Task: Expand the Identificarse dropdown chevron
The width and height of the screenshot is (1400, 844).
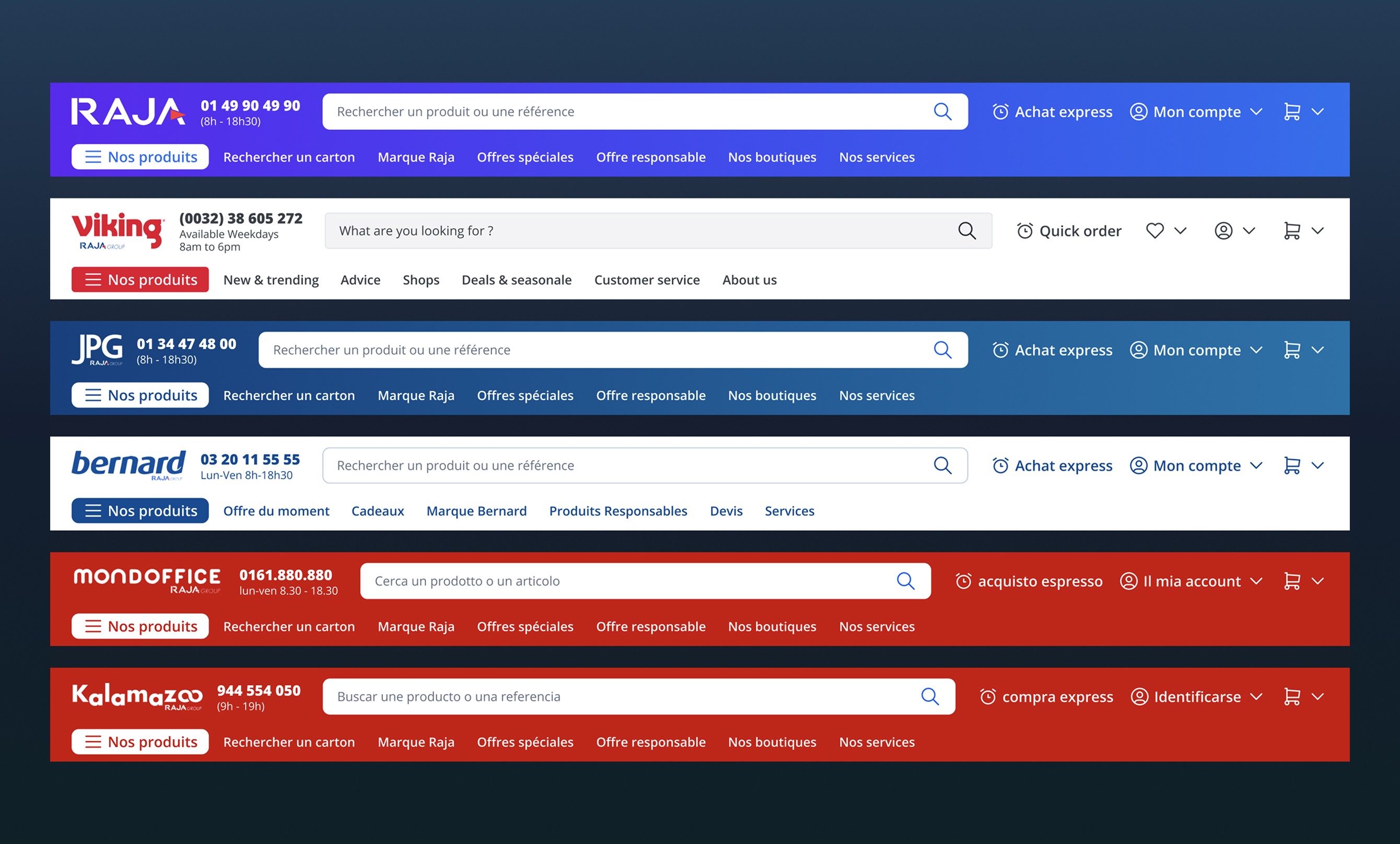Action: 1256,697
